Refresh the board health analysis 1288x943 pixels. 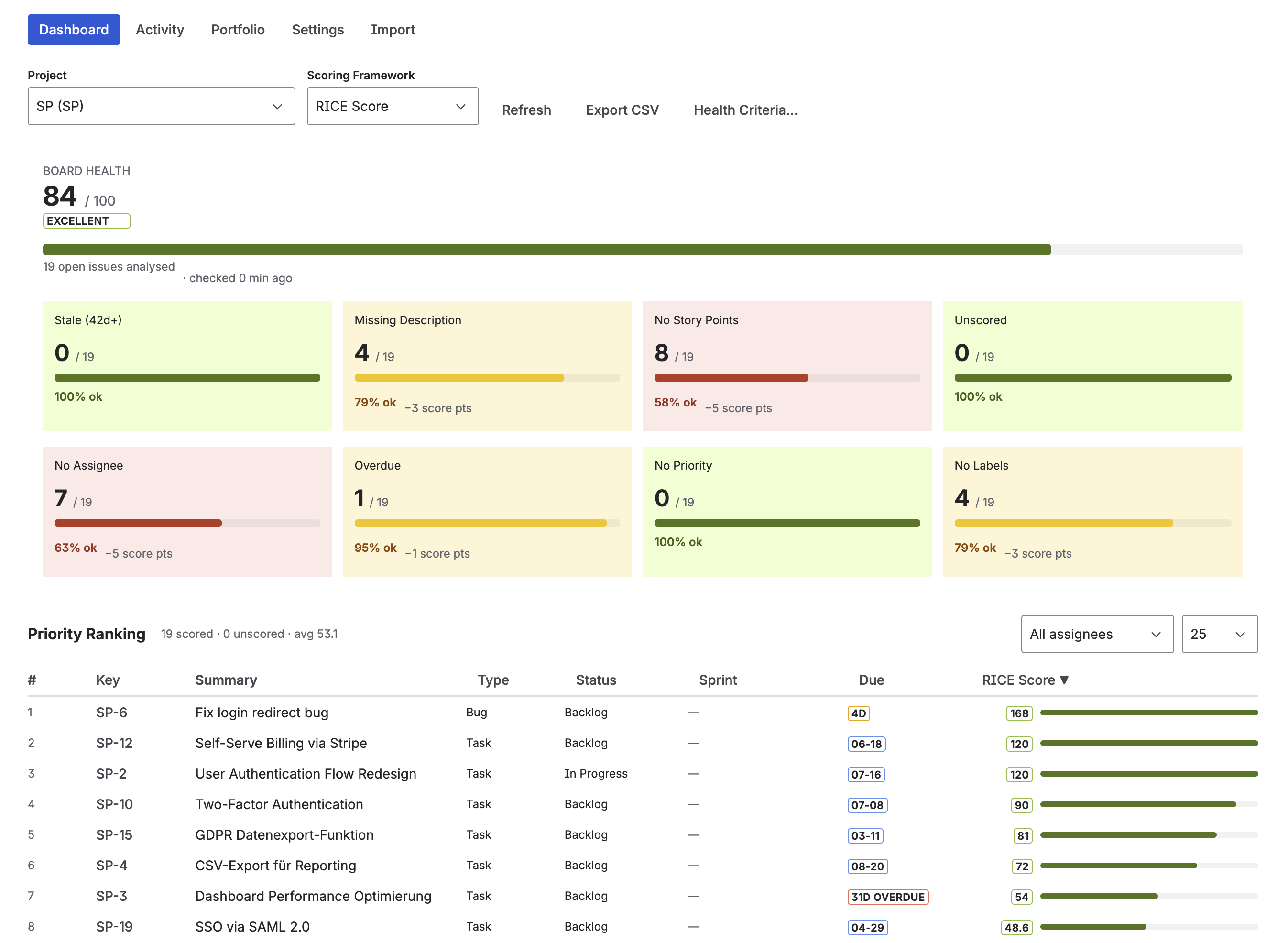(x=526, y=110)
